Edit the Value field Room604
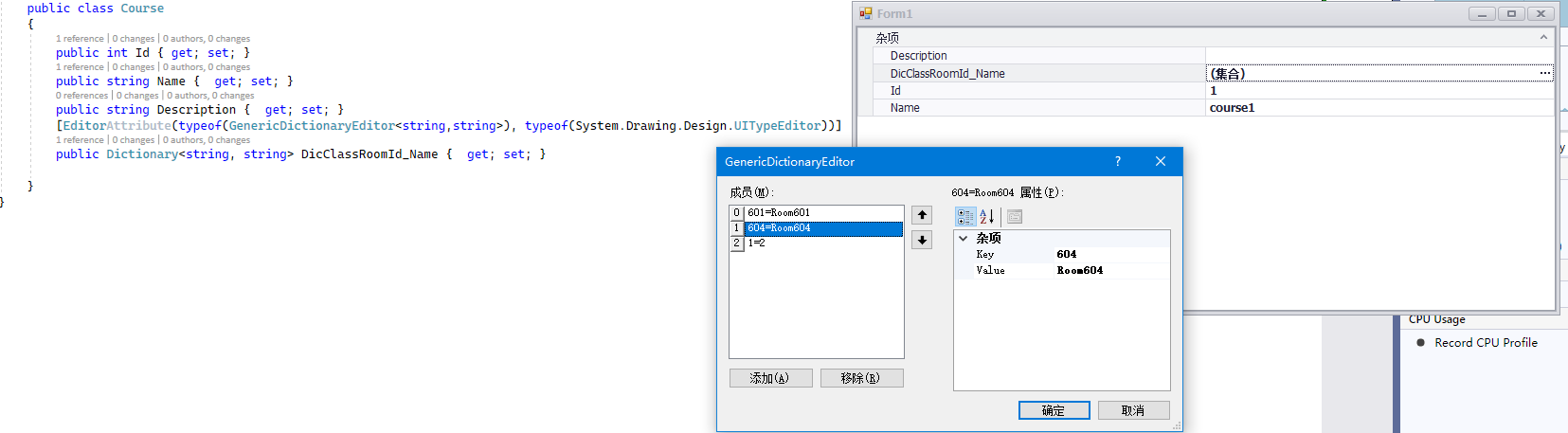The width and height of the screenshot is (1568, 433). tap(1110, 271)
